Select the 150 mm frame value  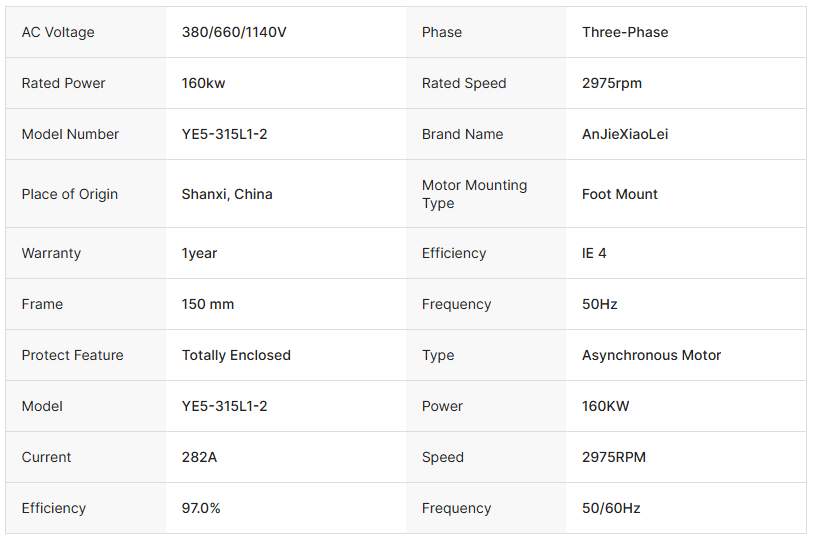(x=208, y=304)
